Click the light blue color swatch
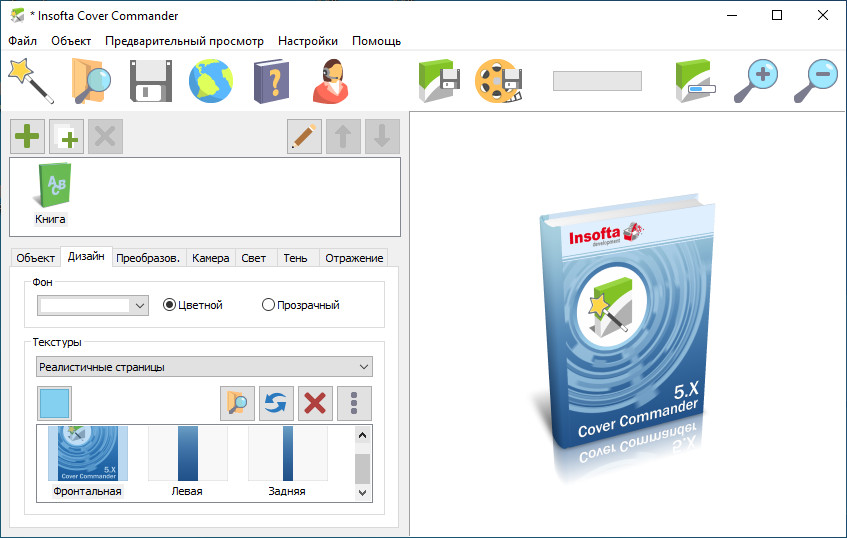 tap(55, 404)
